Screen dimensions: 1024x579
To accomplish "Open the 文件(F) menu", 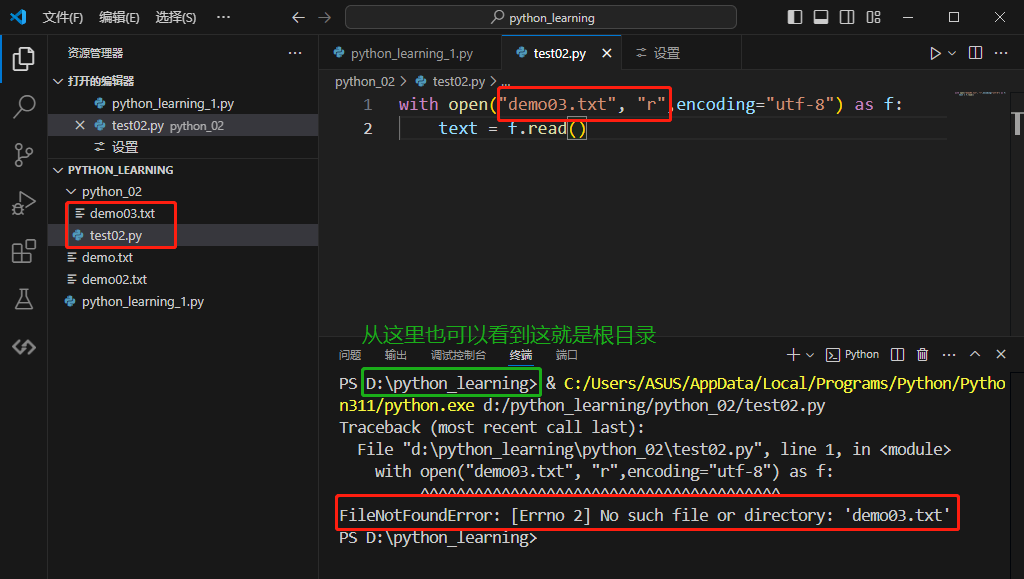I will 63,18.
